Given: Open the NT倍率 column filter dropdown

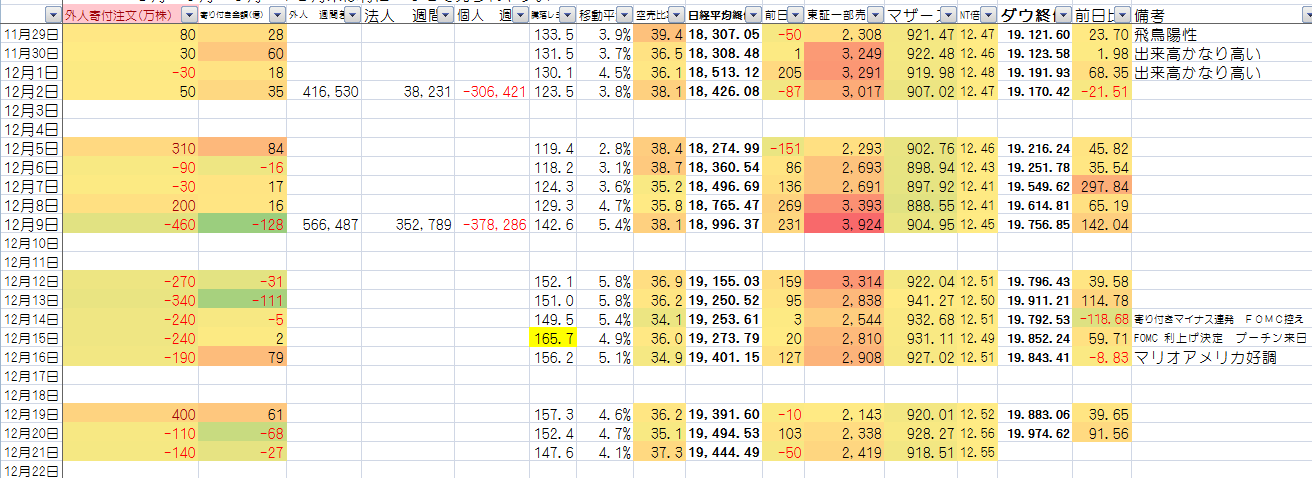Looking at the screenshot, I should coord(986,16).
